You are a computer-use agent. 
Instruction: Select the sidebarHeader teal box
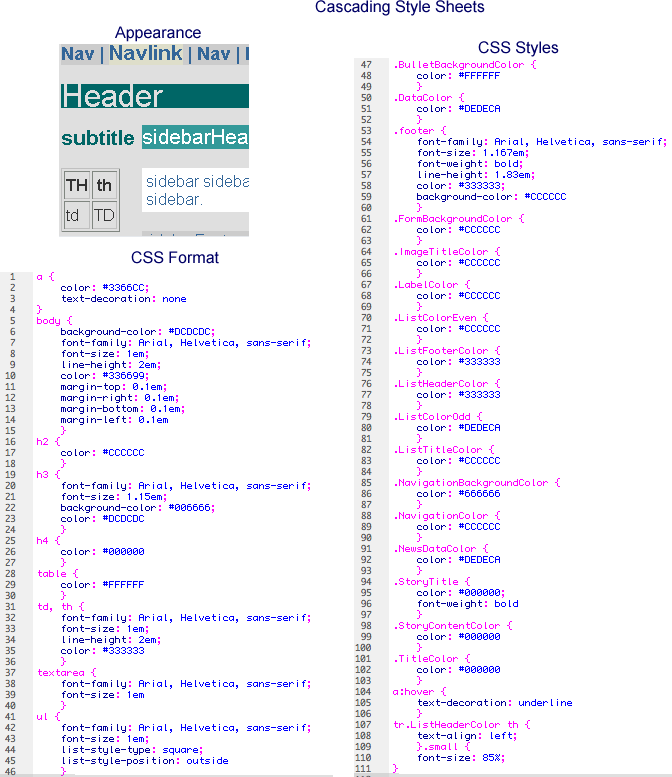coord(195,138)
